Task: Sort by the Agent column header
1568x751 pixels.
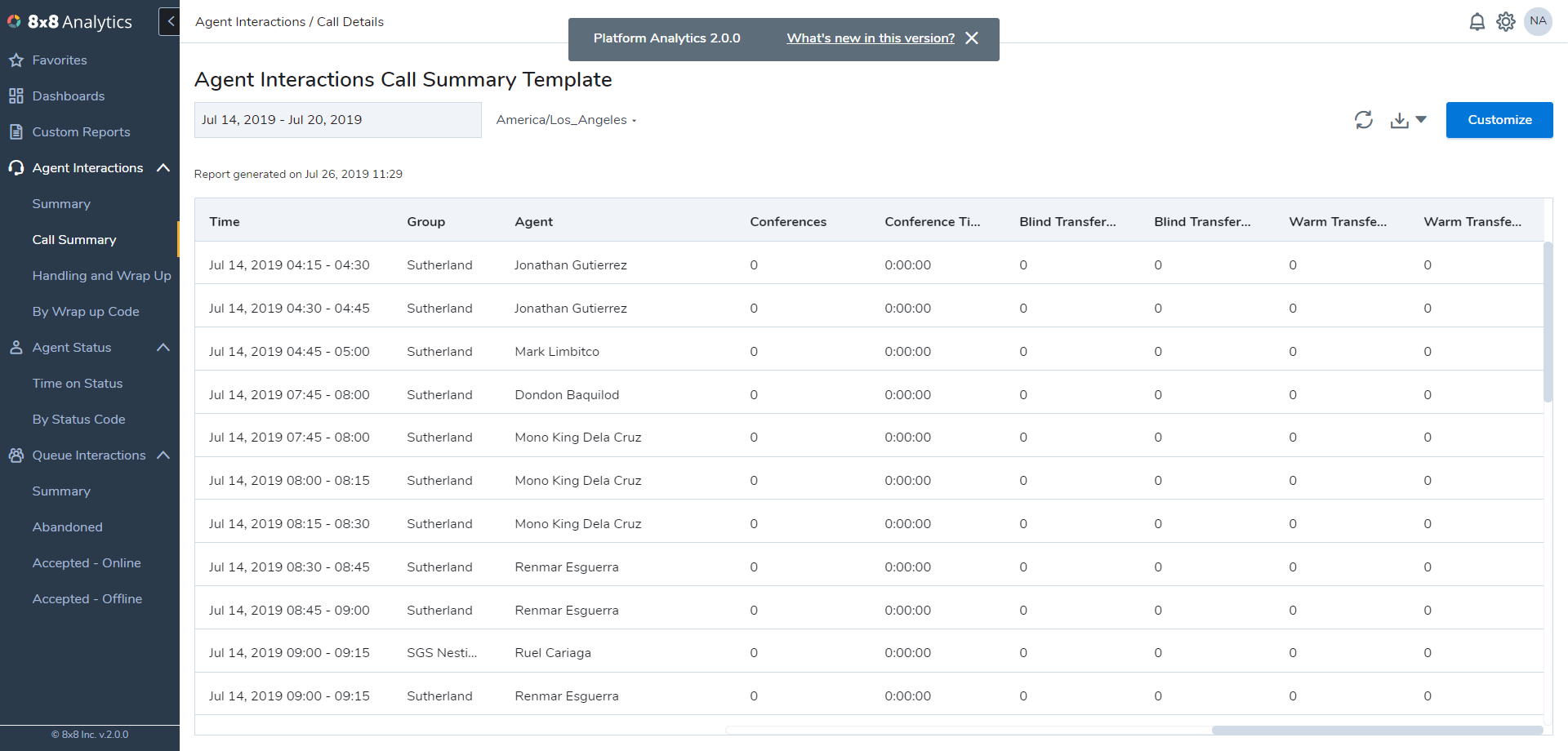Action: pyautogui.click(x=534, y=222)
